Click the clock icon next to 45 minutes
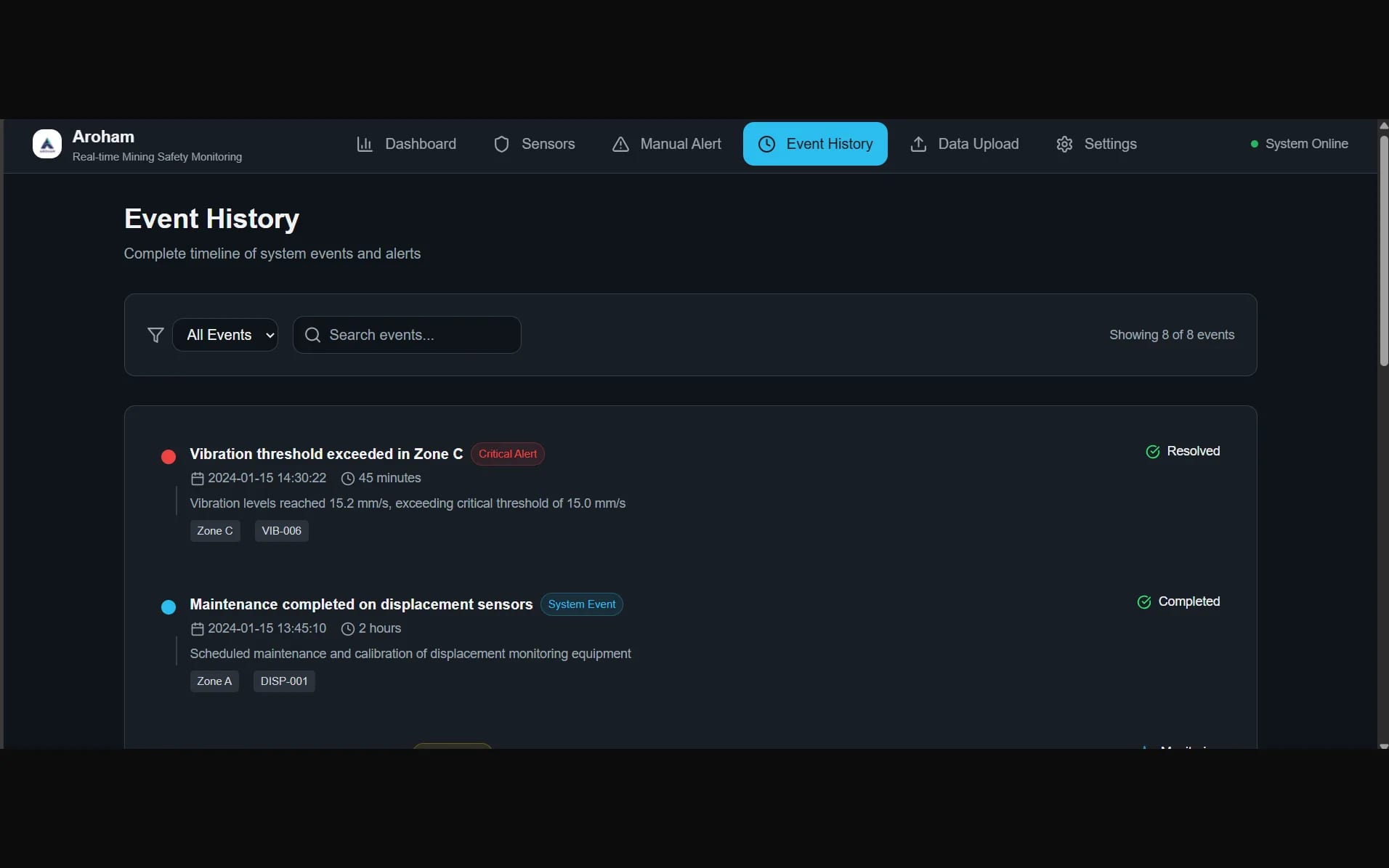Viewport: 1389px width, 868px height. click(x=348, y=478)
